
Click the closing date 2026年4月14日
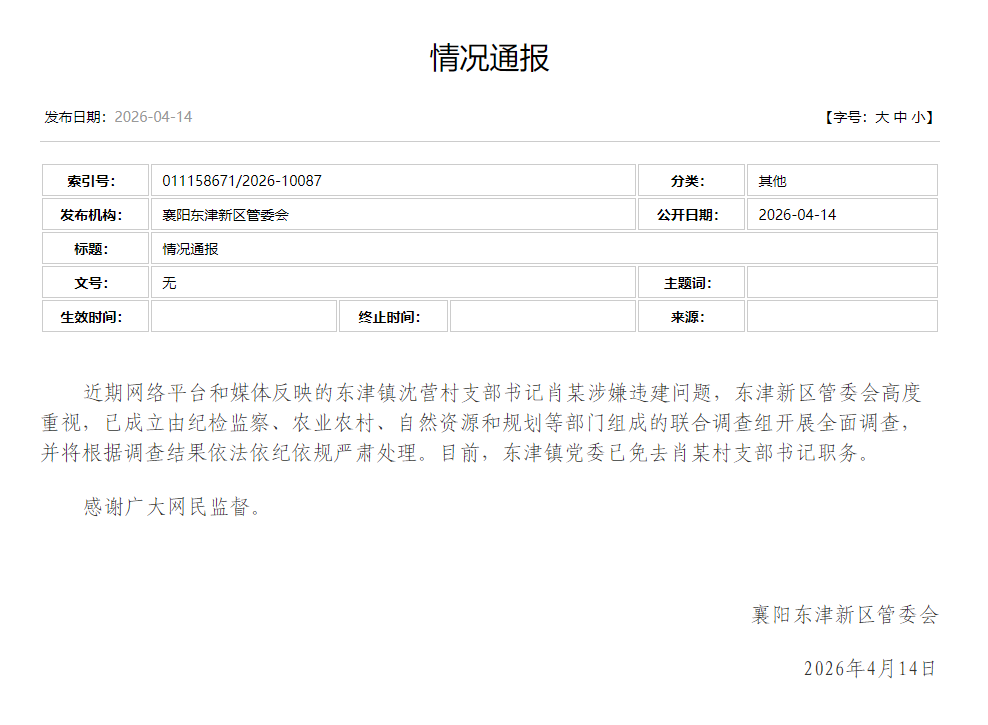[869, 668]
